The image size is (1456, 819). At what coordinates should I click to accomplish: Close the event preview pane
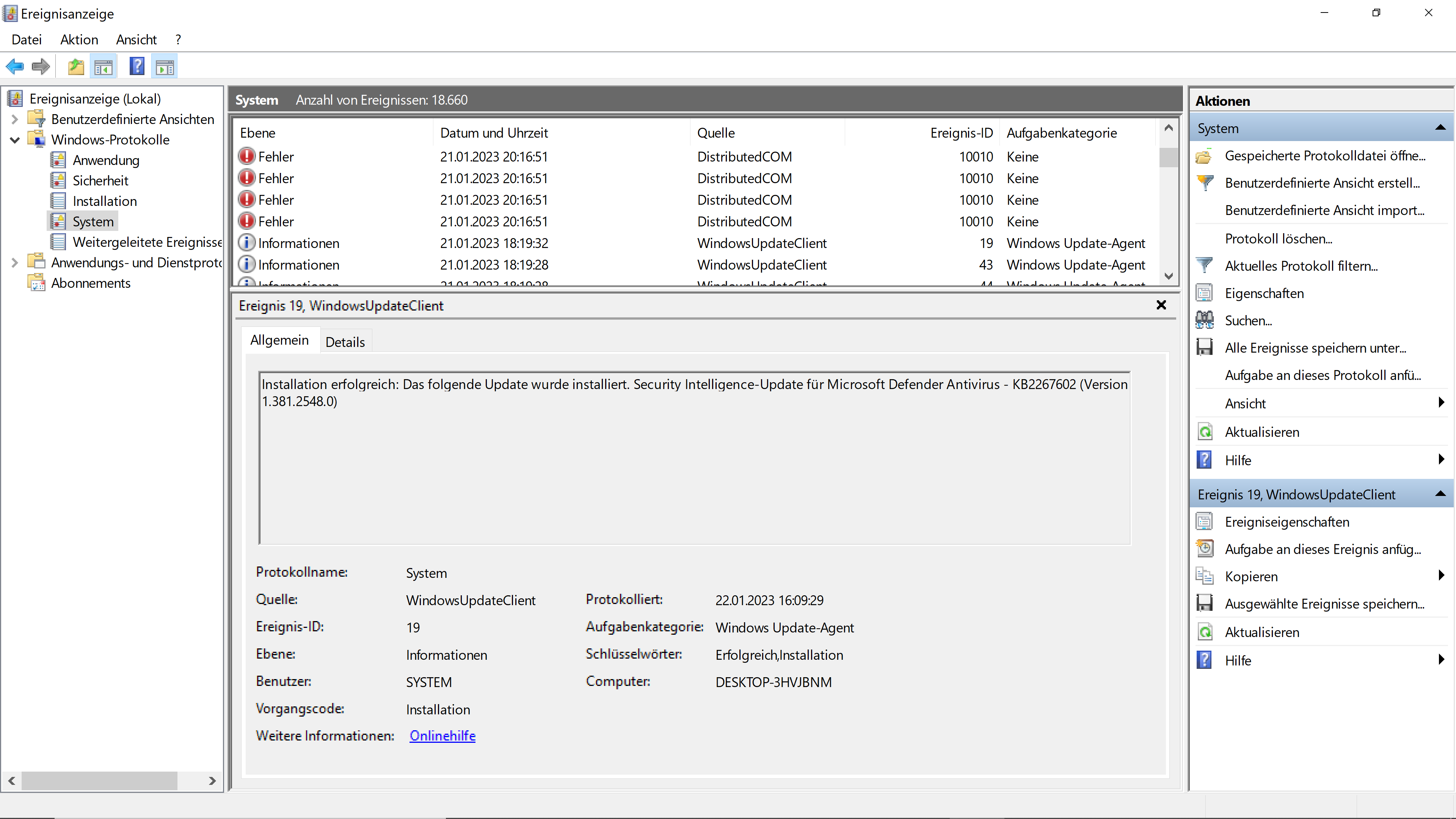pos(1161,305)
